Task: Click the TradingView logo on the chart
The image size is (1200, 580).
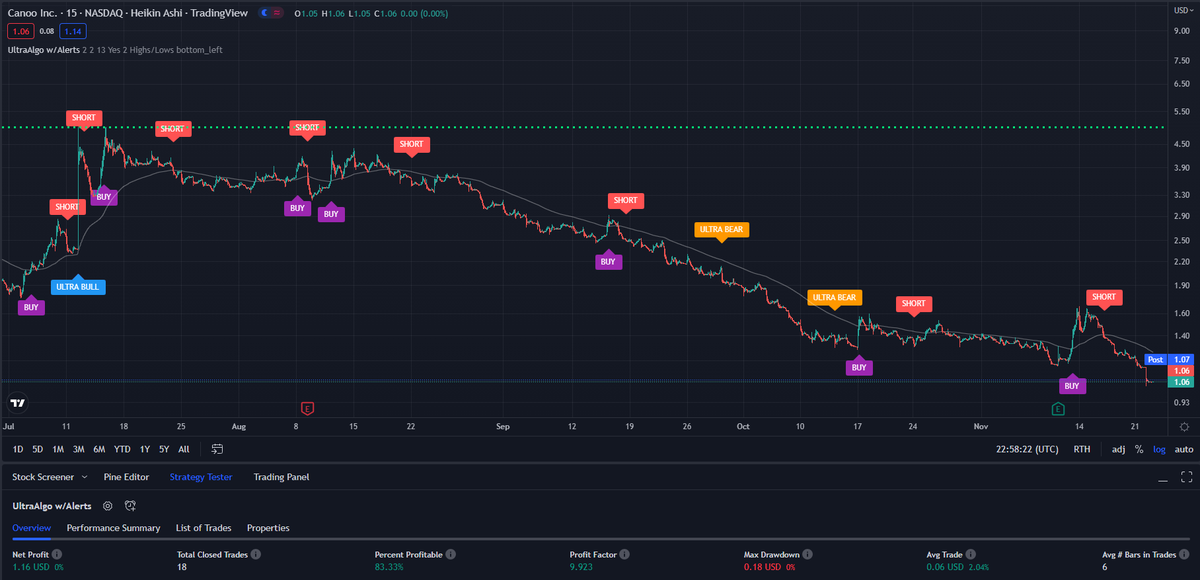Action: pyautogui.click(x=17, y=403)
